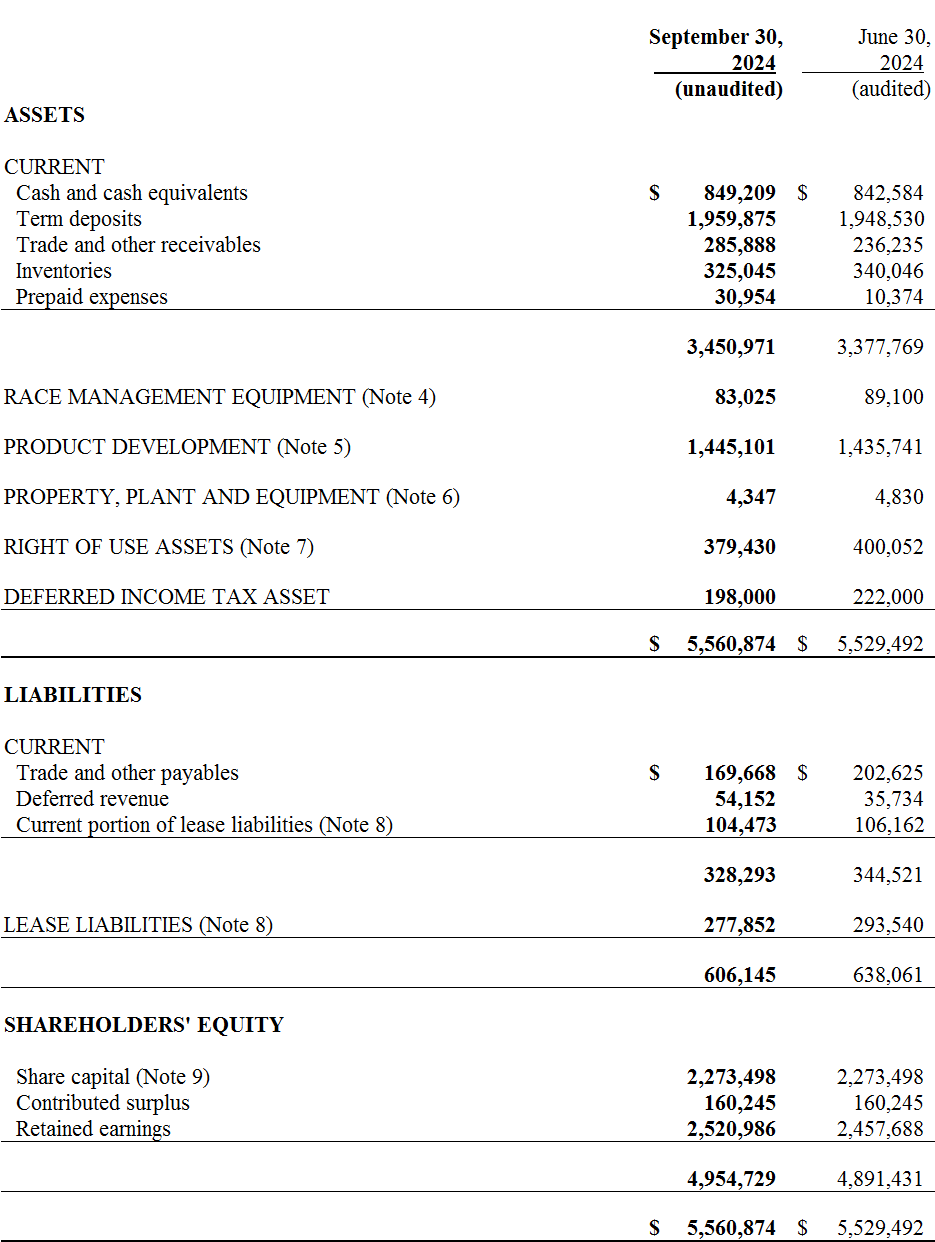Click the LIABILITIES section heading
This screenshot has height=1242, width=935.
pos(73,695)
